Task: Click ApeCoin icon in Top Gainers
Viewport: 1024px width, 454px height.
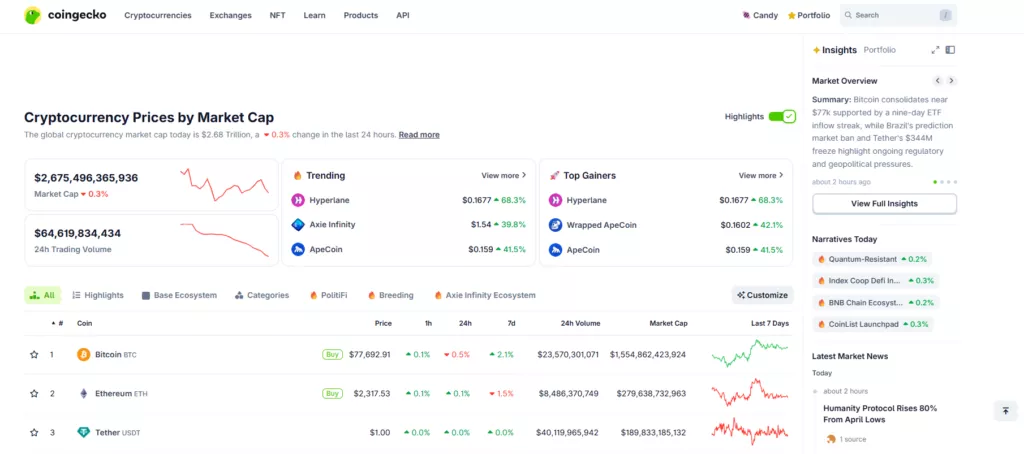Action: pos(556,250)
